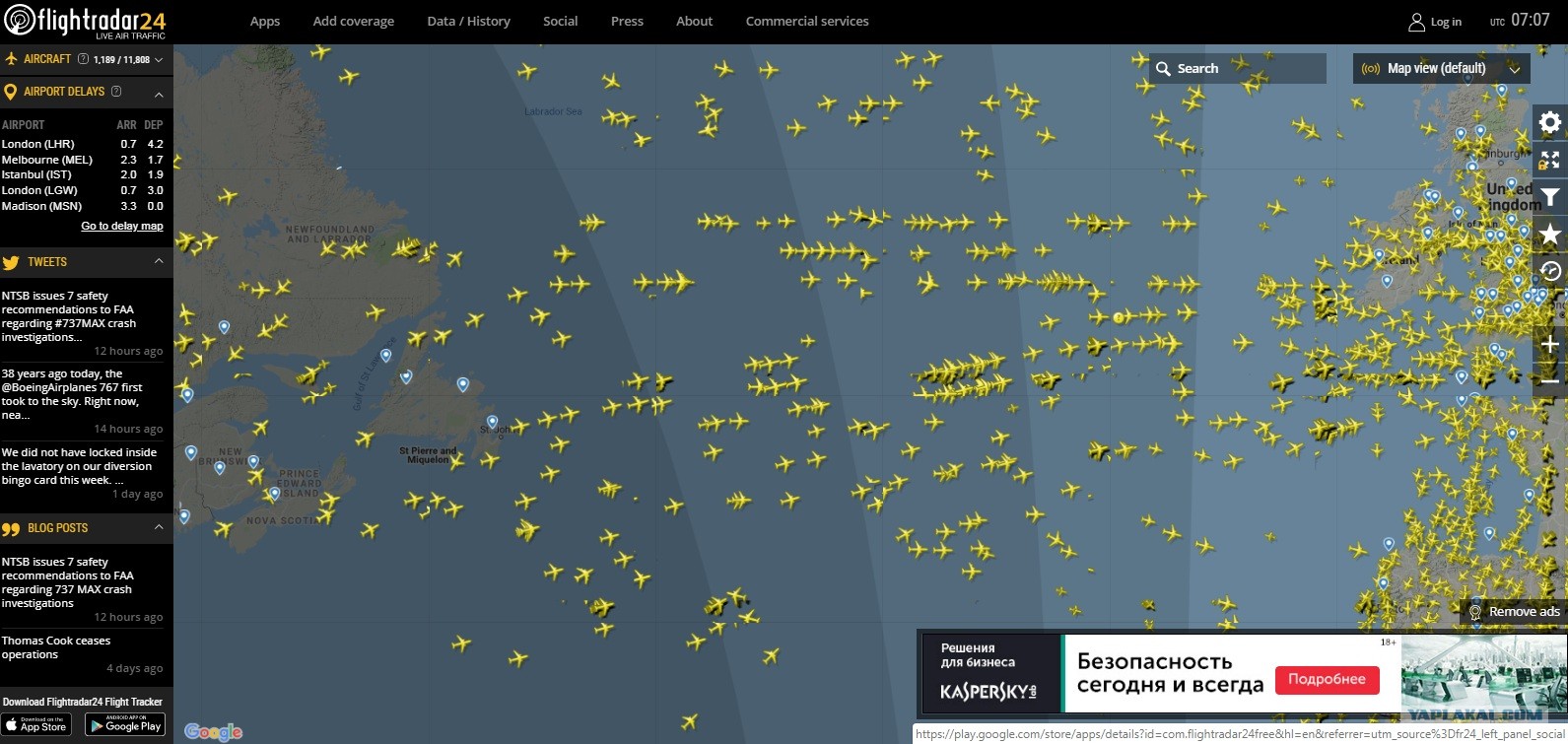
Task: Click the Search input field
Action: tap(1238, 68)
